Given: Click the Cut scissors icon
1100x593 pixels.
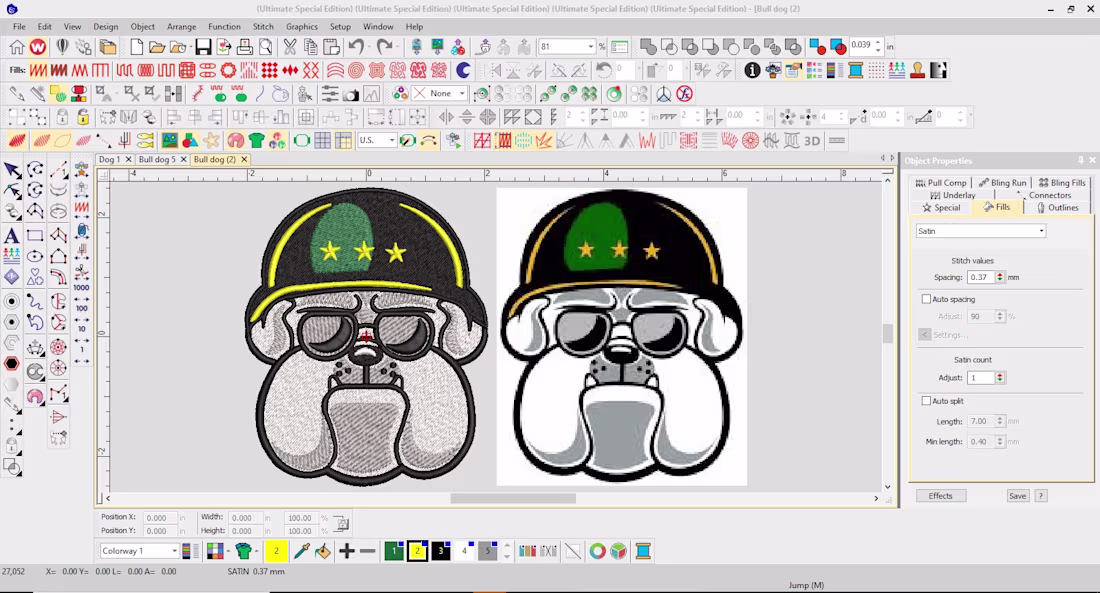Looking at the screenshot, I should point(290,47).
